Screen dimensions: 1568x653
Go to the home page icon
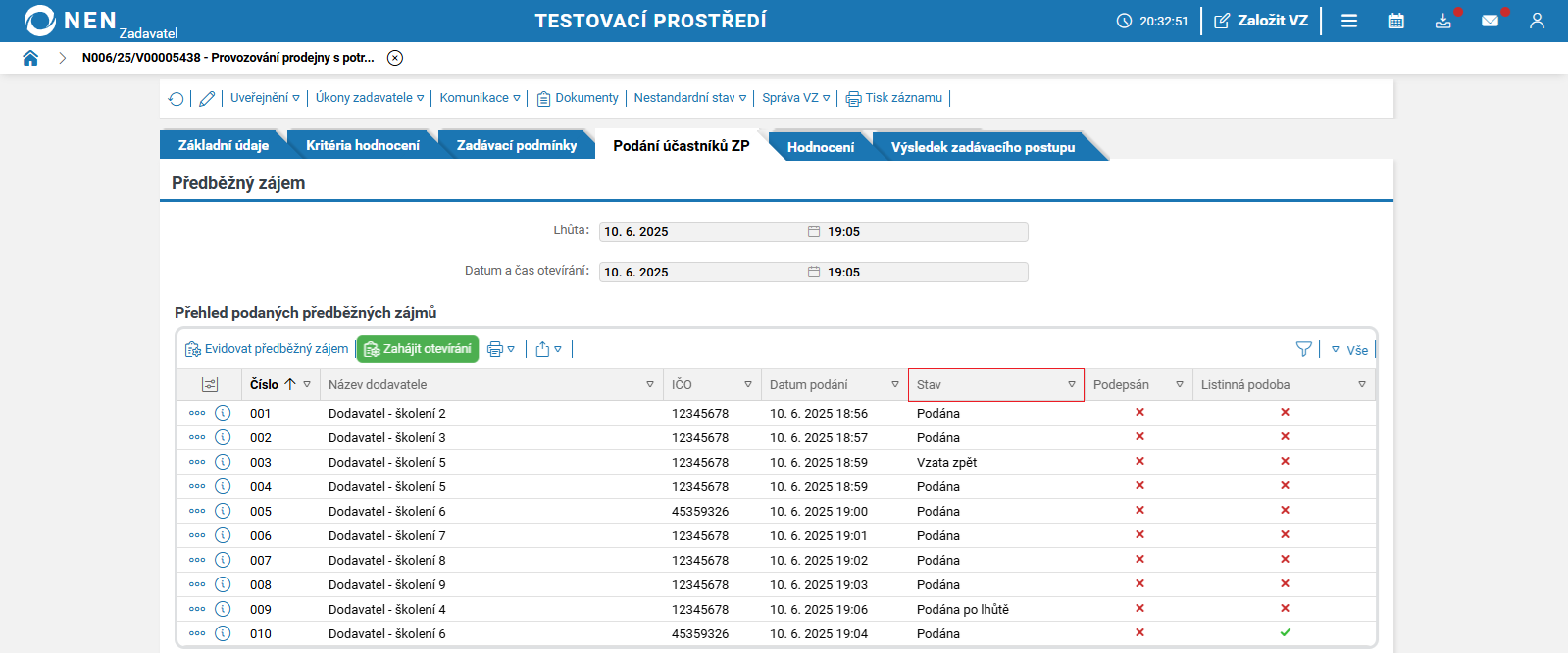tap(30, 58)
